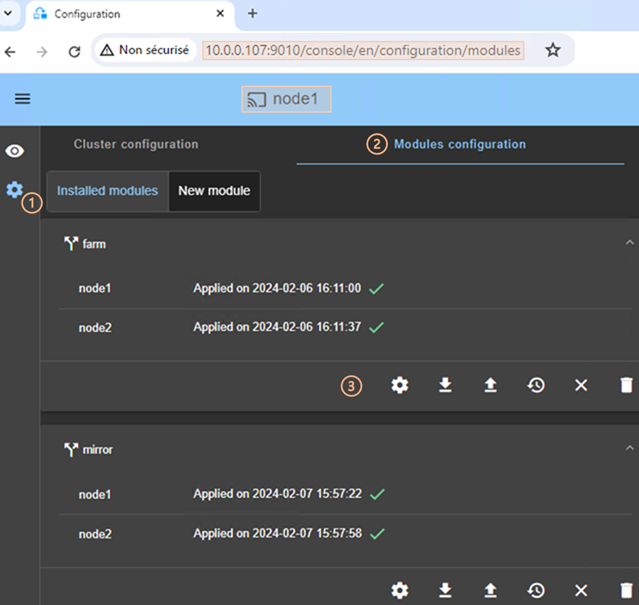This screenshot has height=605, width=639.
Task: Collapse the mirror module panel
Action: pos(628,449)
